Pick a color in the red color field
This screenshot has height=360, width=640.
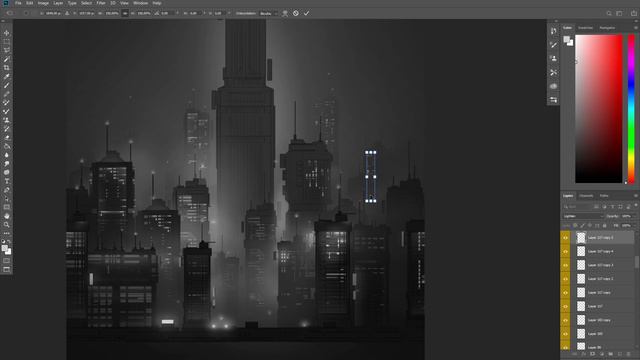(599, 109)
